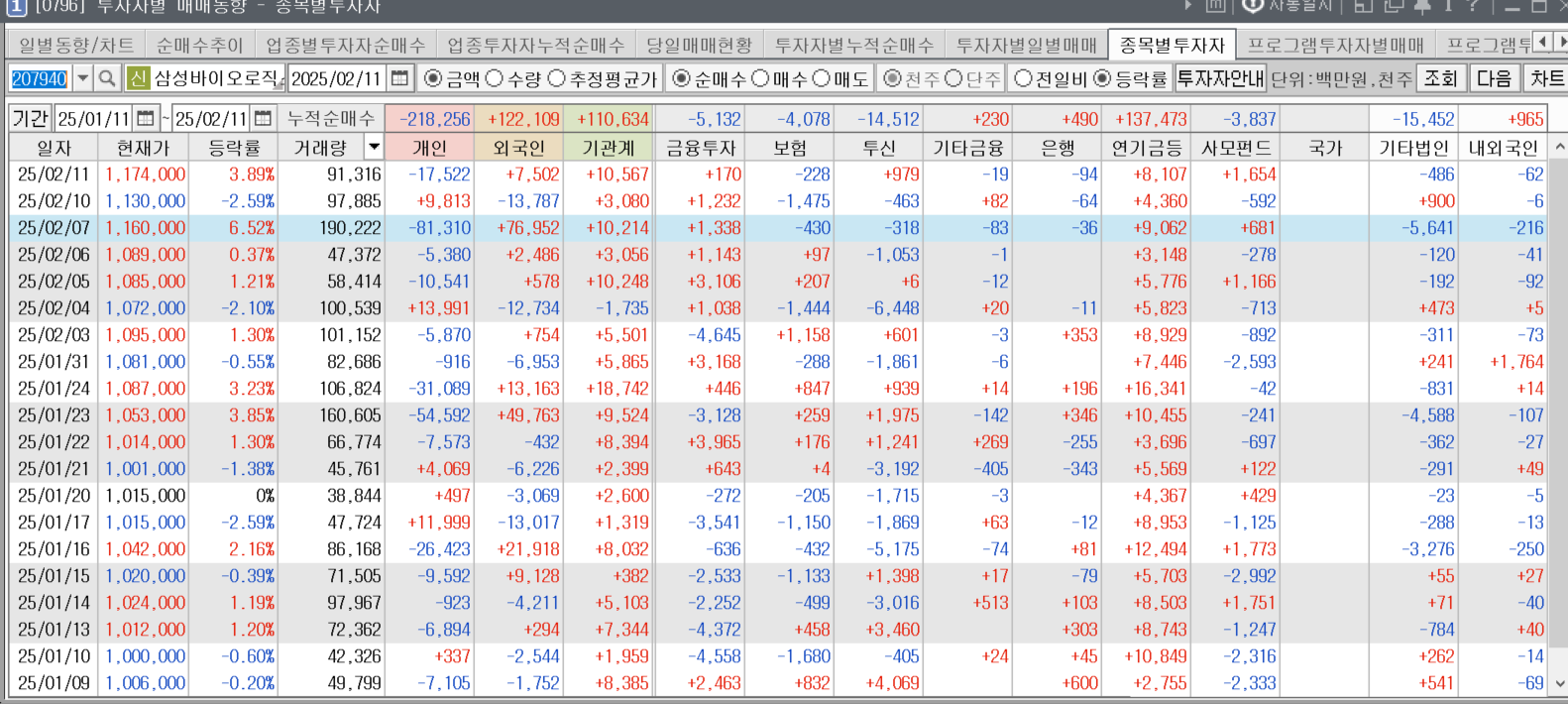Click the 투자자안내 button
Viewport: 1568px width, 704px height.
pyautogui.click(x=1219, y=78)
